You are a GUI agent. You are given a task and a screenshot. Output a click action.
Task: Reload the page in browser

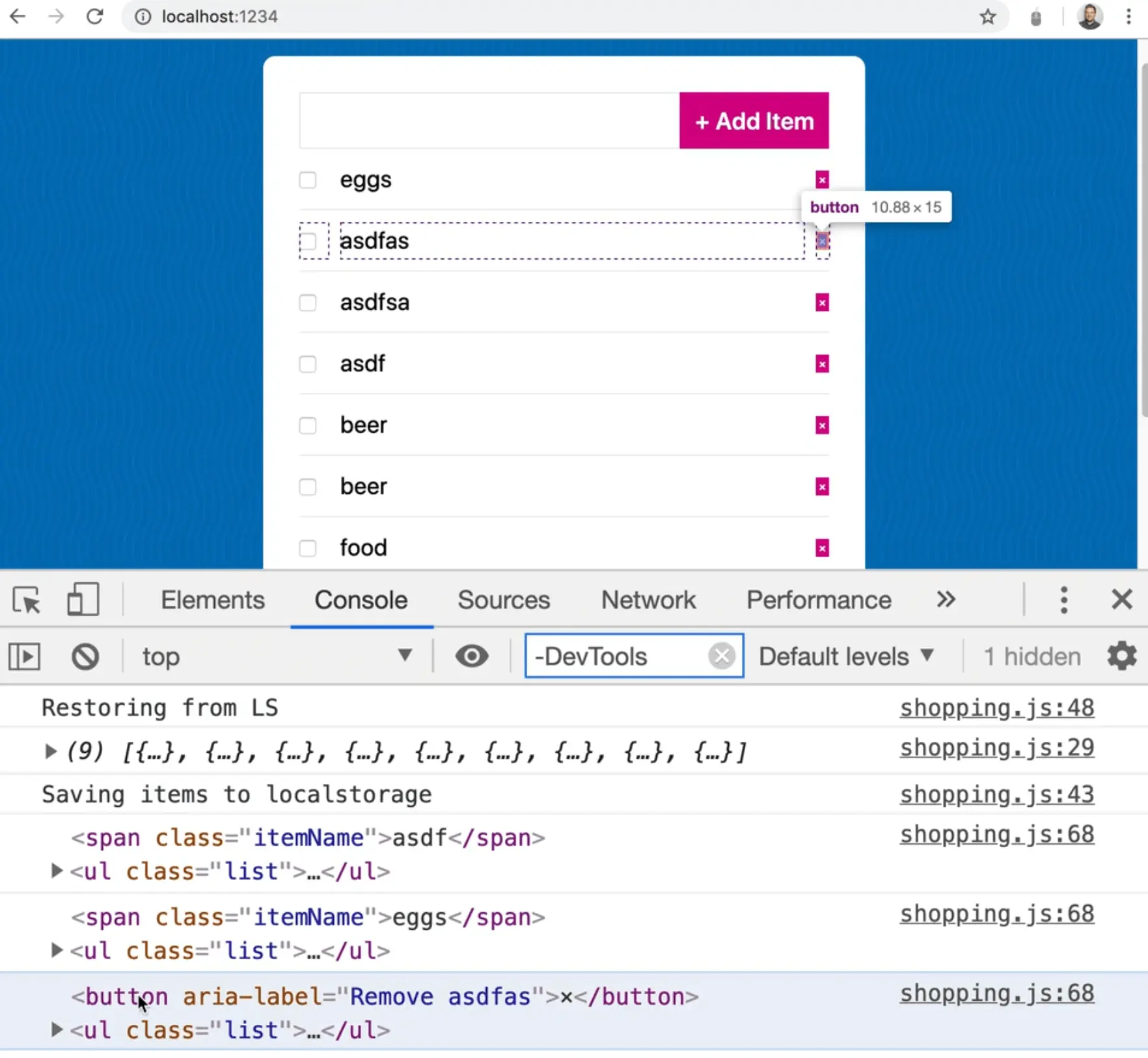(x=95, y=16)
